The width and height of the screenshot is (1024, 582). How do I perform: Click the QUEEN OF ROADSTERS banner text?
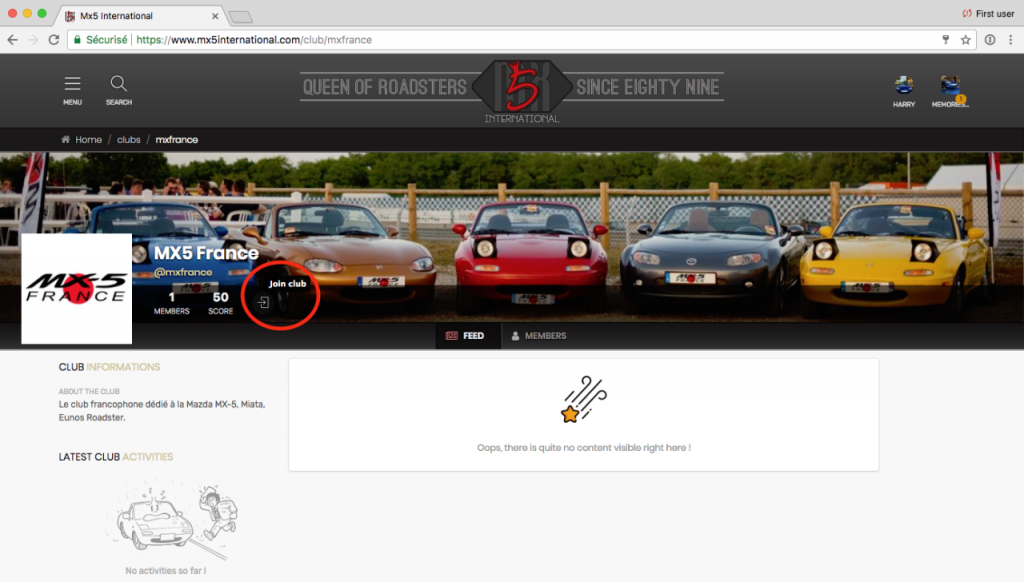[385, 87]
